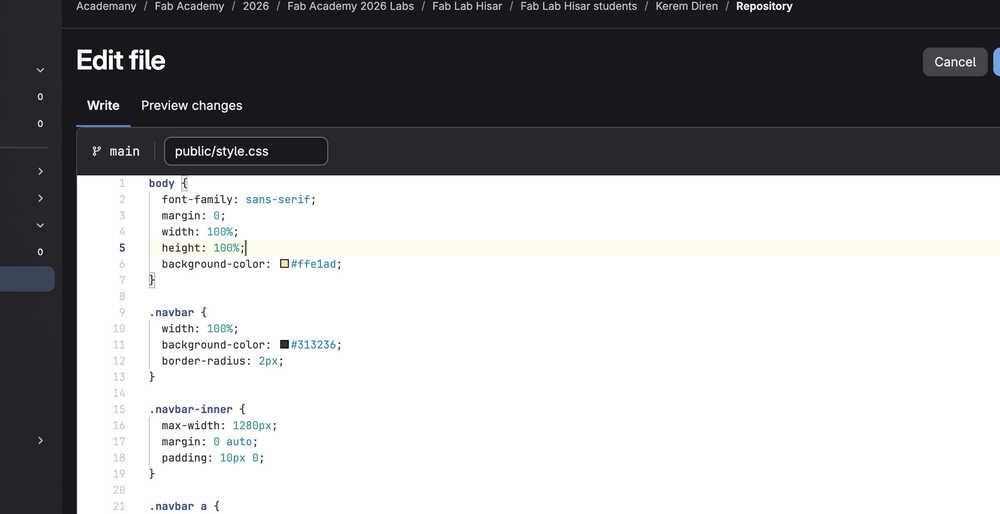Click the 'margin: 0 auto;' line

pos(209,441)
